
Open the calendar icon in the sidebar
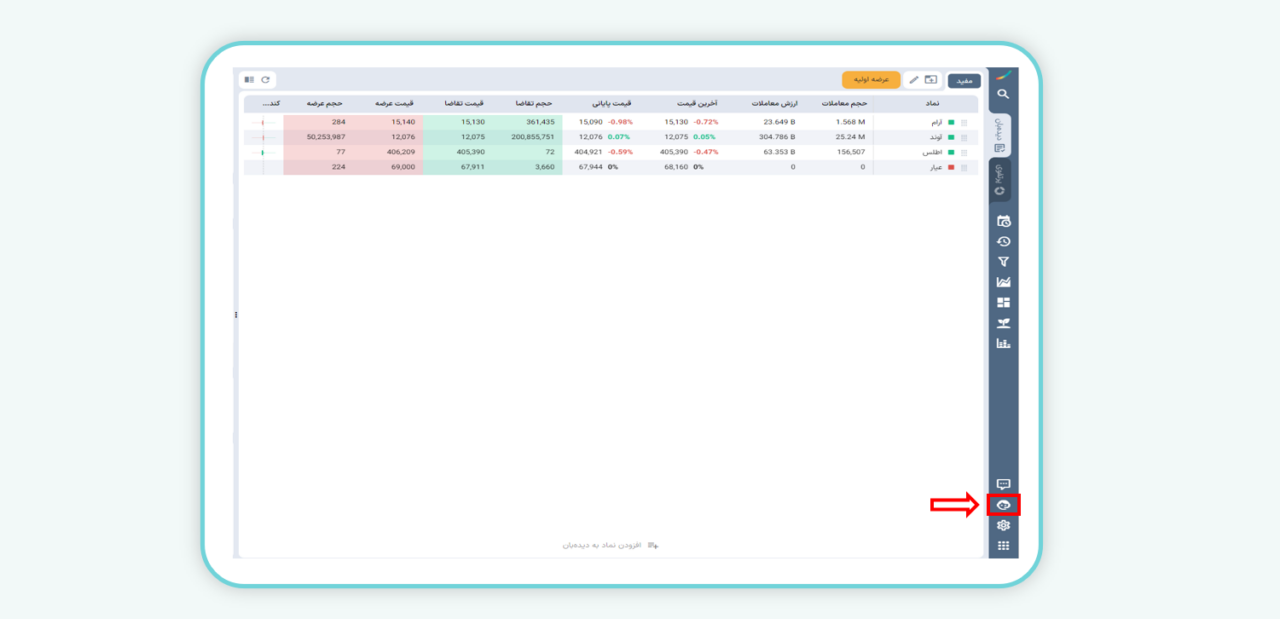pyautogui.click(x=1003, y=221)
